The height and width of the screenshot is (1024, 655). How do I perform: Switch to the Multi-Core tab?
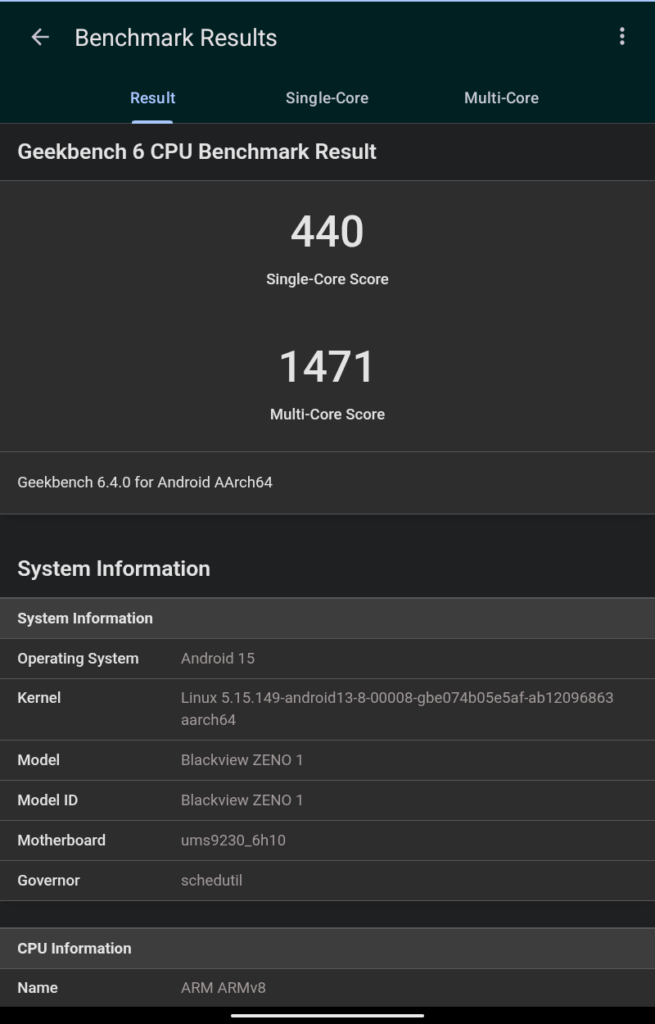pyautogui.click(x=501, y=98)
